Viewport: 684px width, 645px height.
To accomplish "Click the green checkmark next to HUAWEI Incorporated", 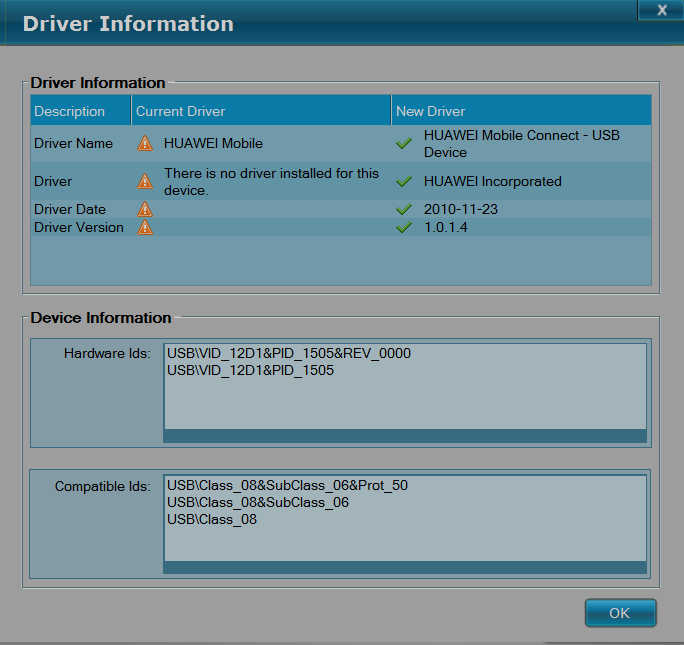I will tap(404, 181).
